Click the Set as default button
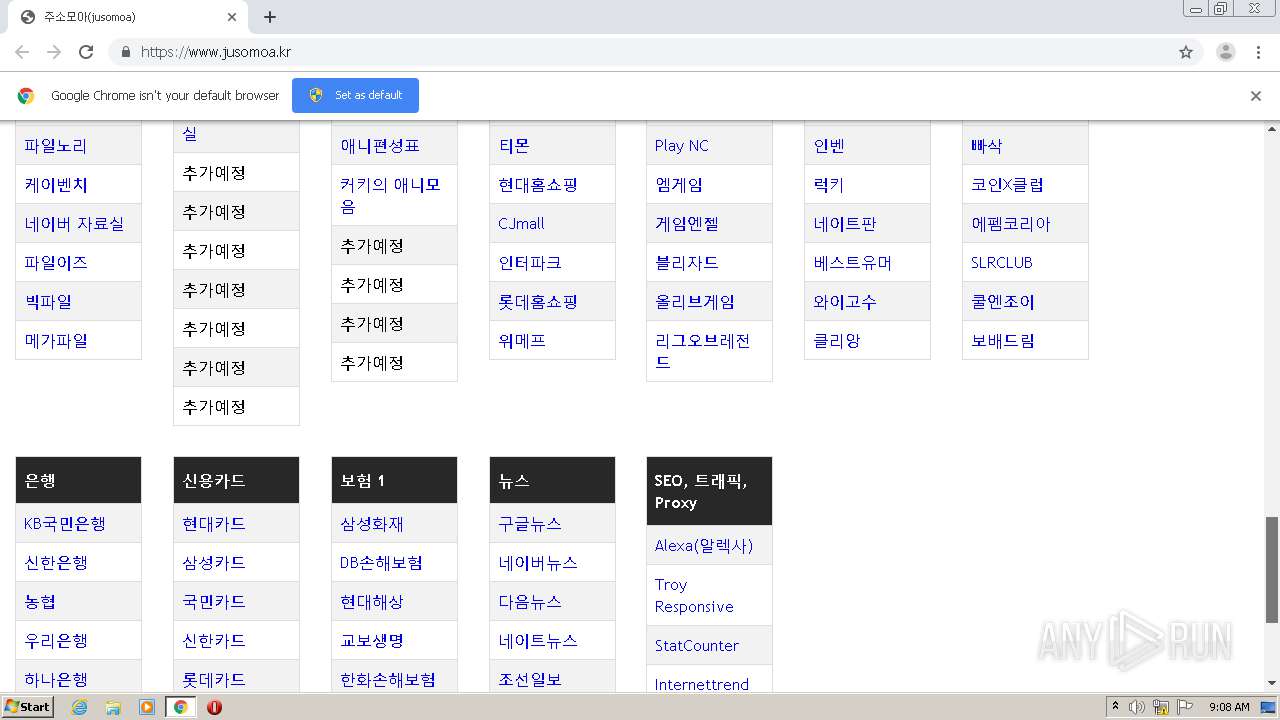The width and height of the screenshot is (1280, 720). (355, 96)
